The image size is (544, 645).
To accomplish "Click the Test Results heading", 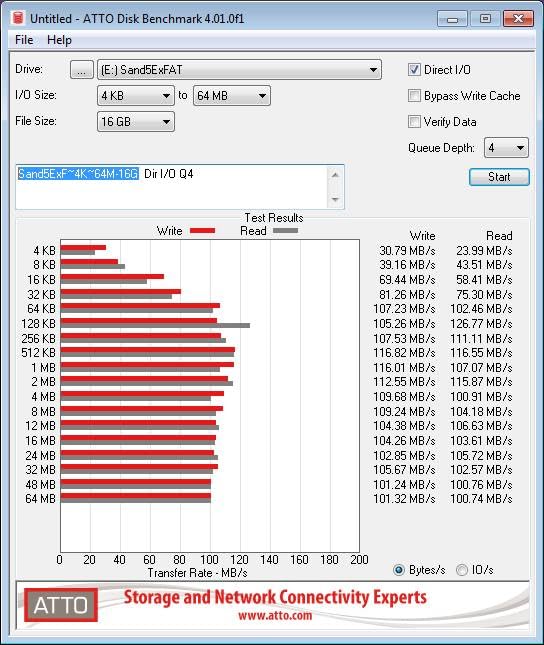I will click(x=274, y=218).
